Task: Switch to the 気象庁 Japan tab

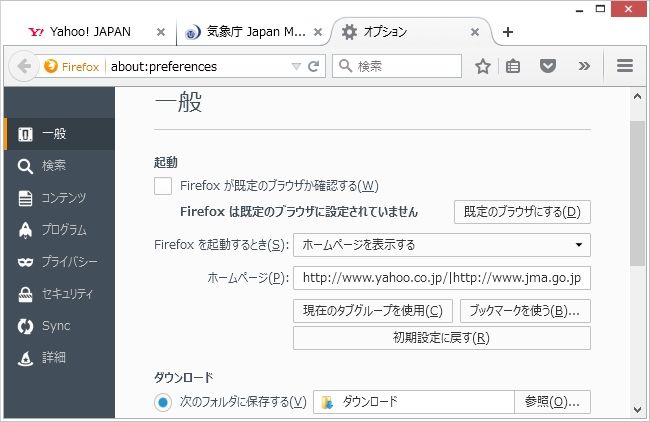Action: [x=256, y=32]
